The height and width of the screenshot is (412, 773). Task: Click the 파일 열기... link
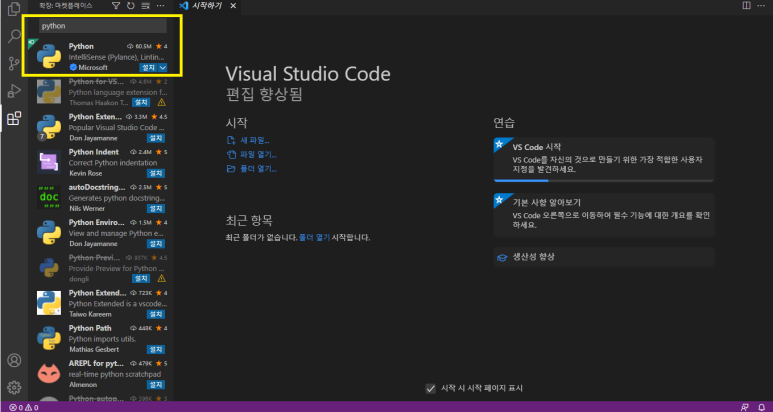(x=258, y=155)
